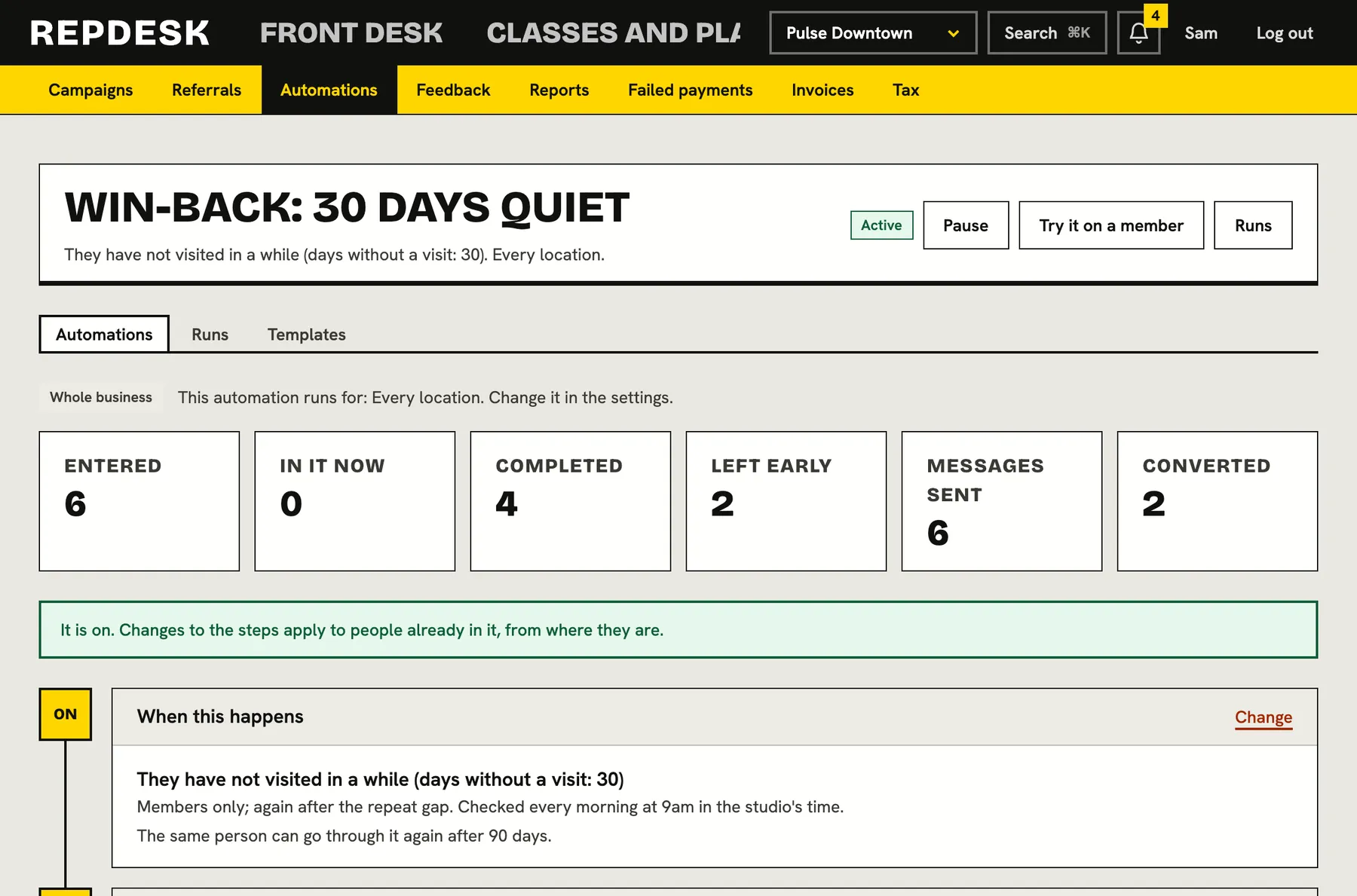Click the ON trigger step marker
Viewport: 1357px width, 896px height.
click(66, 714)
